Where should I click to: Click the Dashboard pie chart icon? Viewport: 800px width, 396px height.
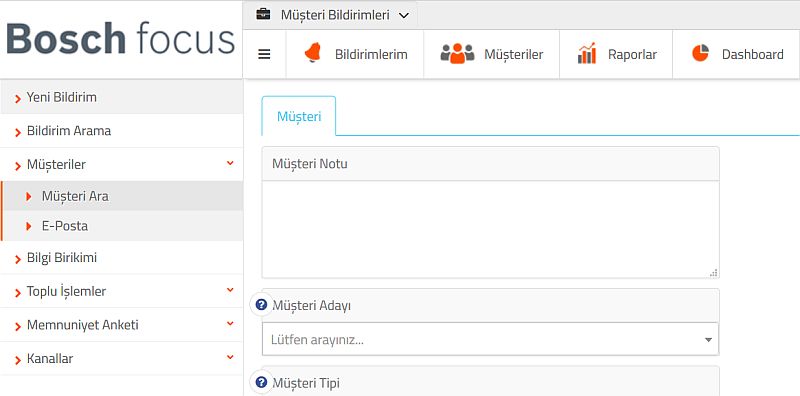coord(701,53)
